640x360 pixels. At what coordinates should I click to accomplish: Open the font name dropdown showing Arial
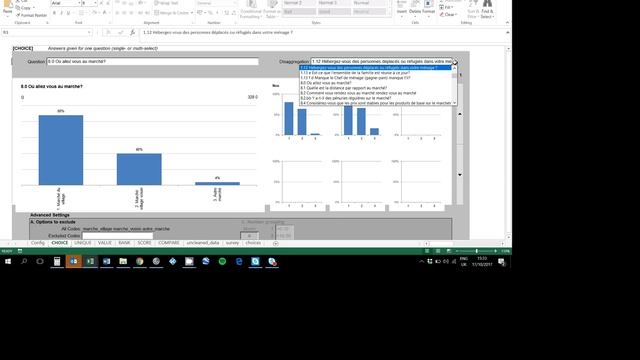(x=79, y=3)
